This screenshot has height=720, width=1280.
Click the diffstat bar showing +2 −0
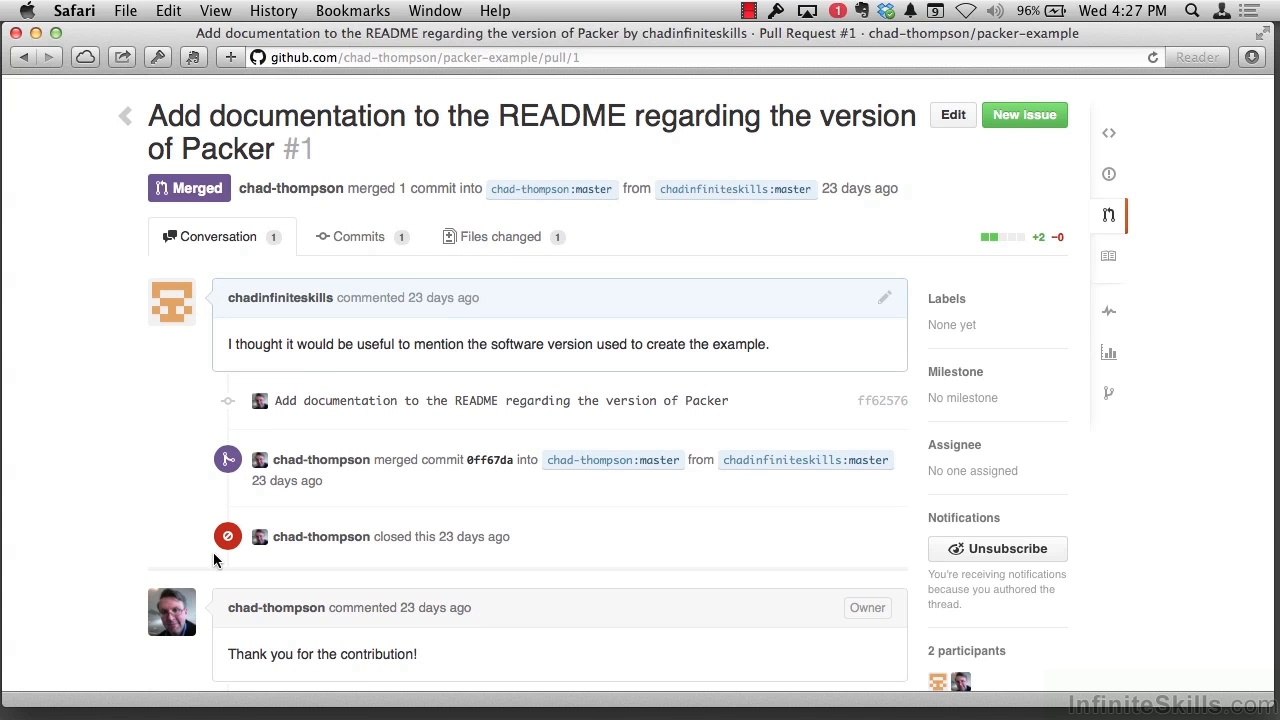coord(1022,237)
